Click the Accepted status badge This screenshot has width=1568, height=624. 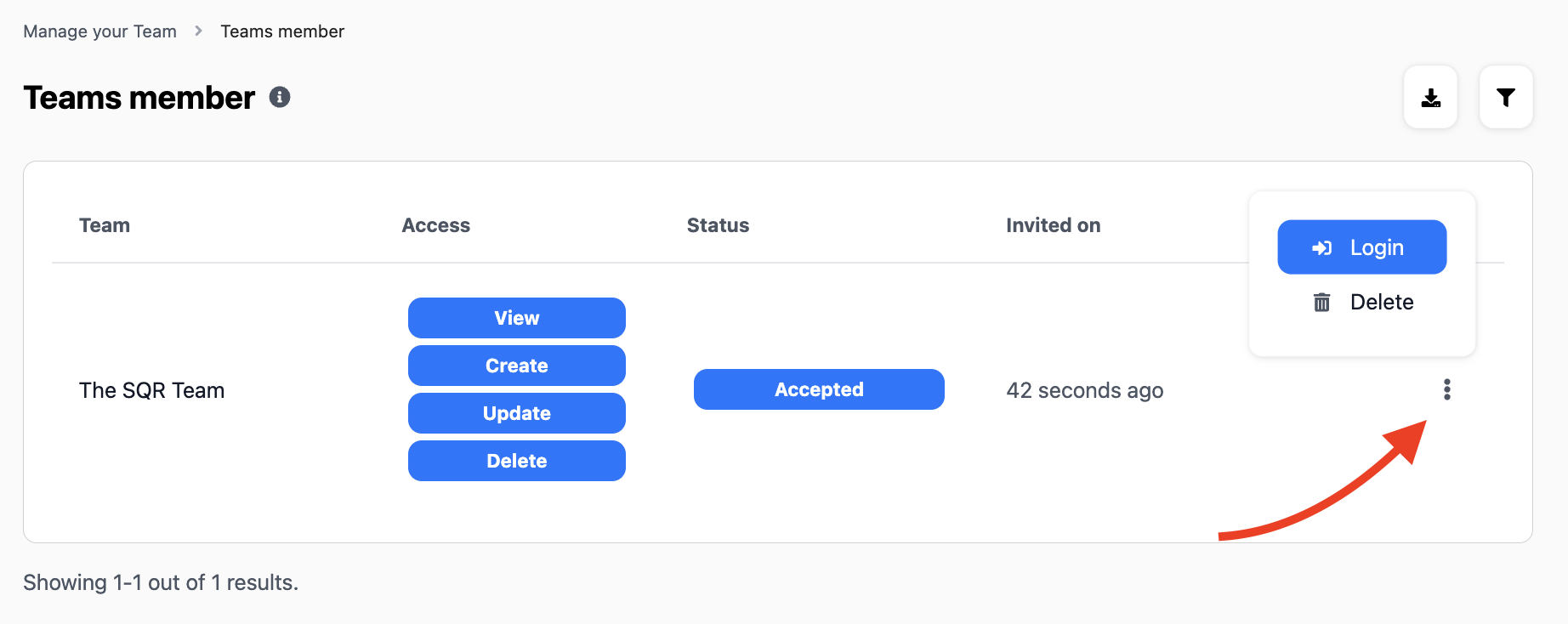pos(818,389)
